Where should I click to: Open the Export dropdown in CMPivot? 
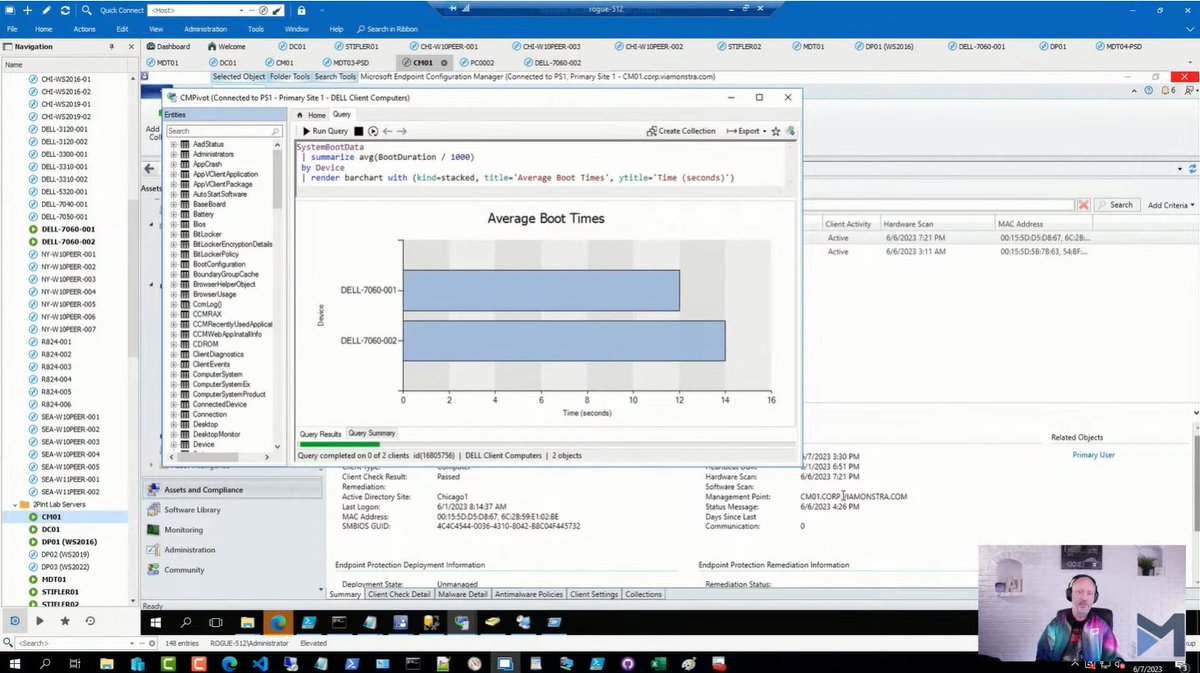[x=745, y=131]
